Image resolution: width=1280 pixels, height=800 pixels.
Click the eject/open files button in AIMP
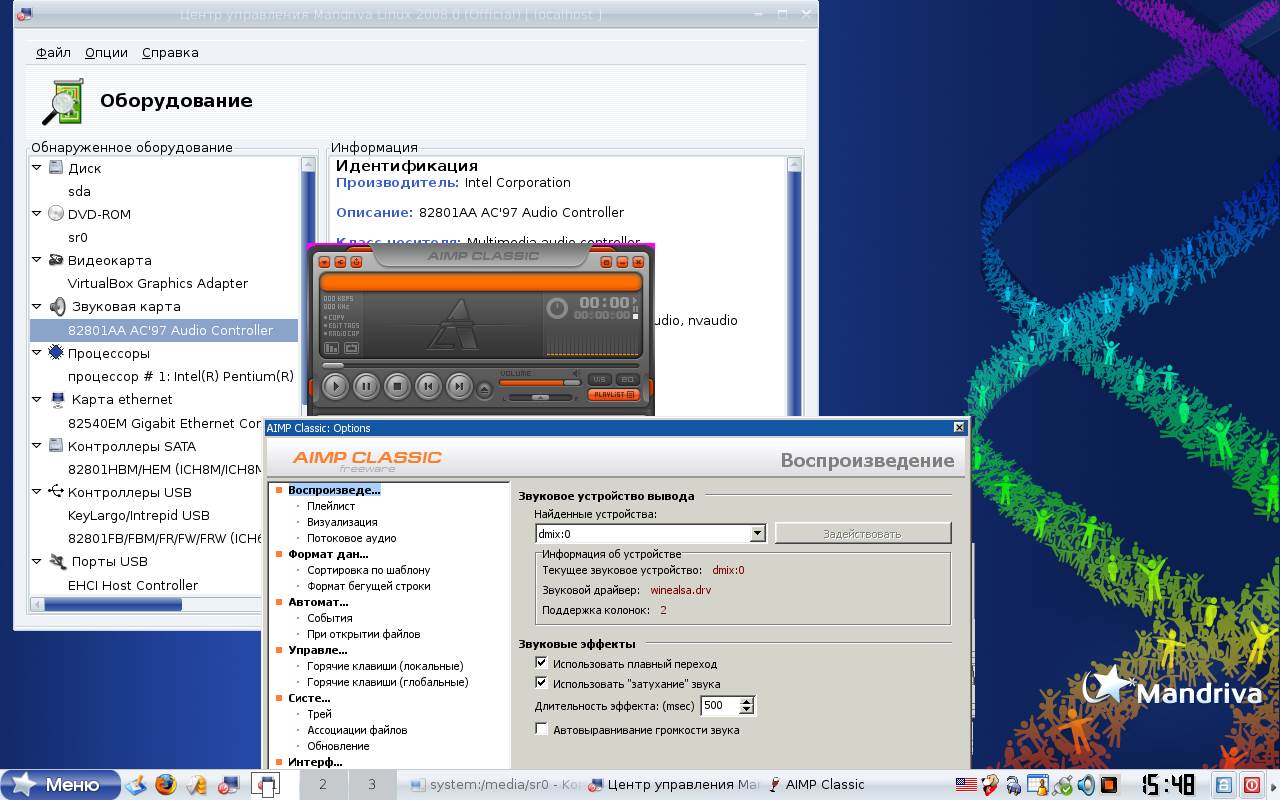point(485,389)
